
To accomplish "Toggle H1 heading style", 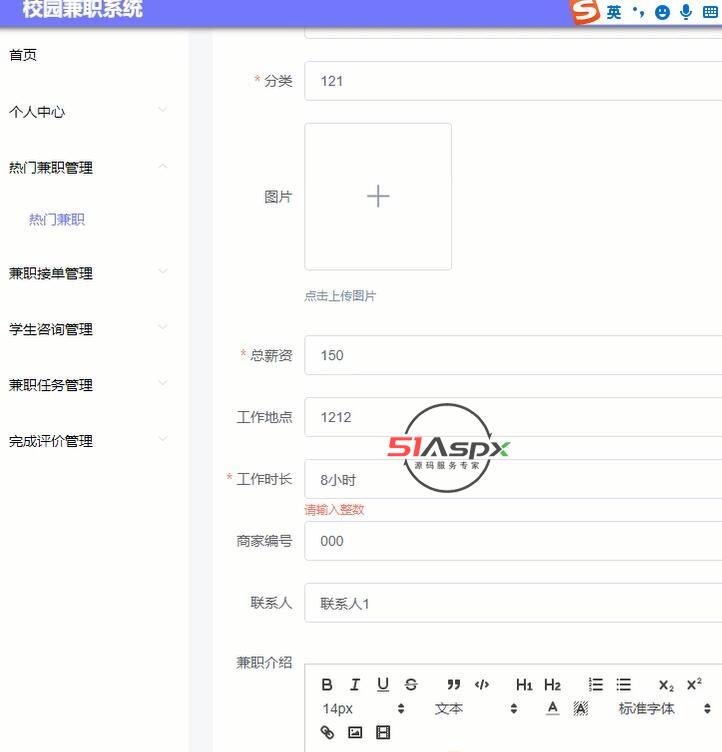I will [524, 685].
